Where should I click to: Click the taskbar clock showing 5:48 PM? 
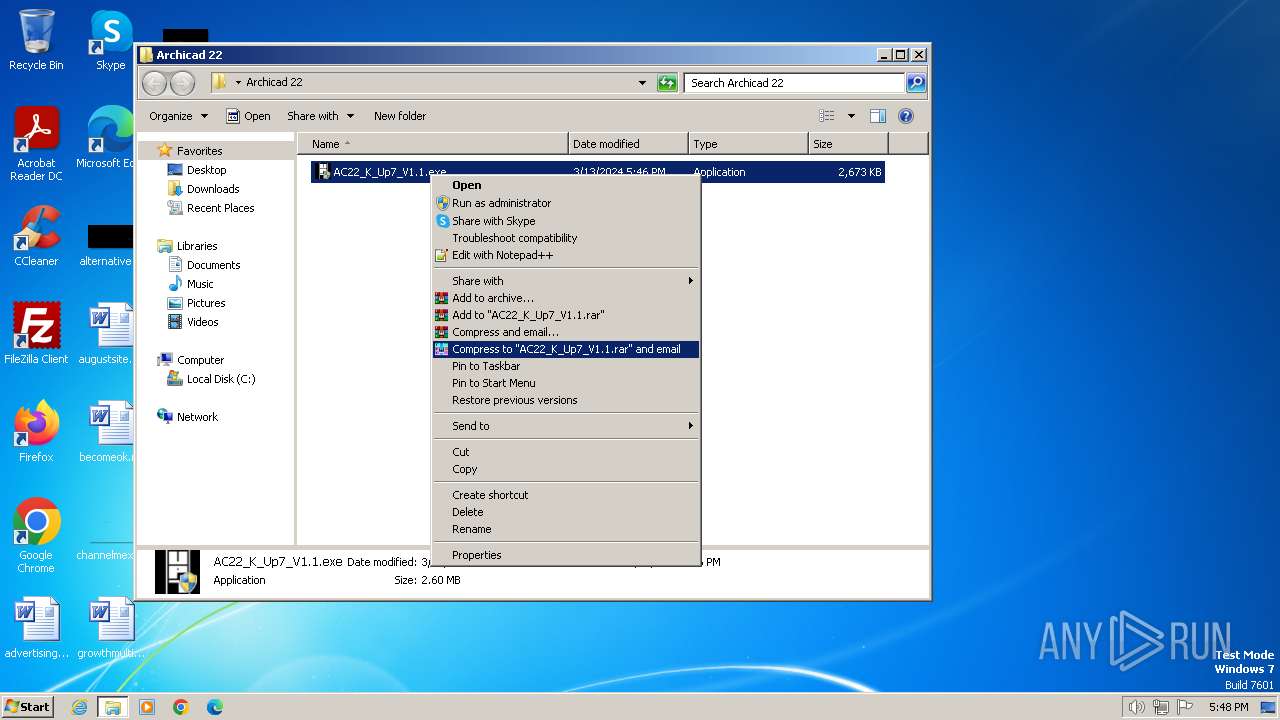coord(1228,707)
